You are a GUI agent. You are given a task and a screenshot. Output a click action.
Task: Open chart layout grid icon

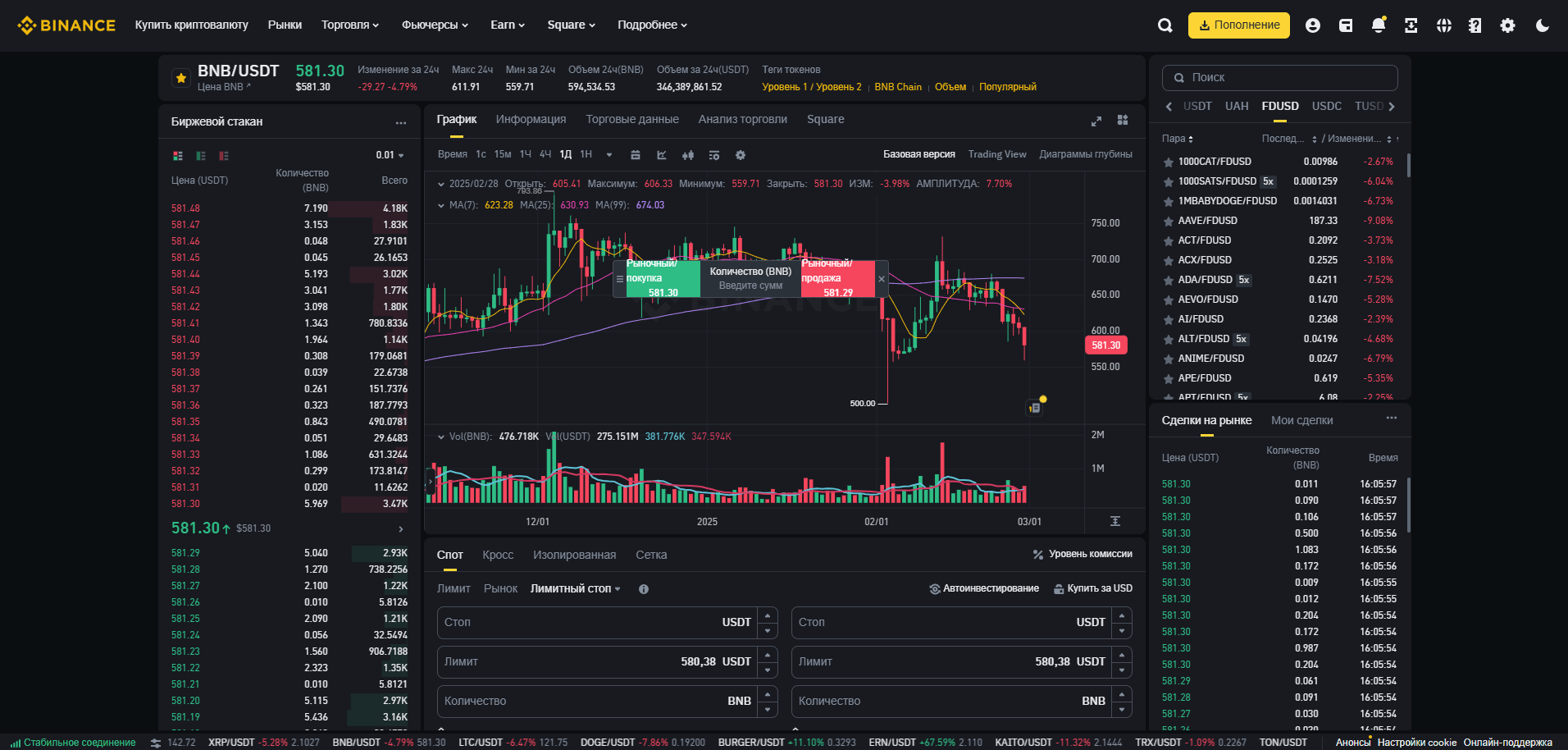(1123, 120)
